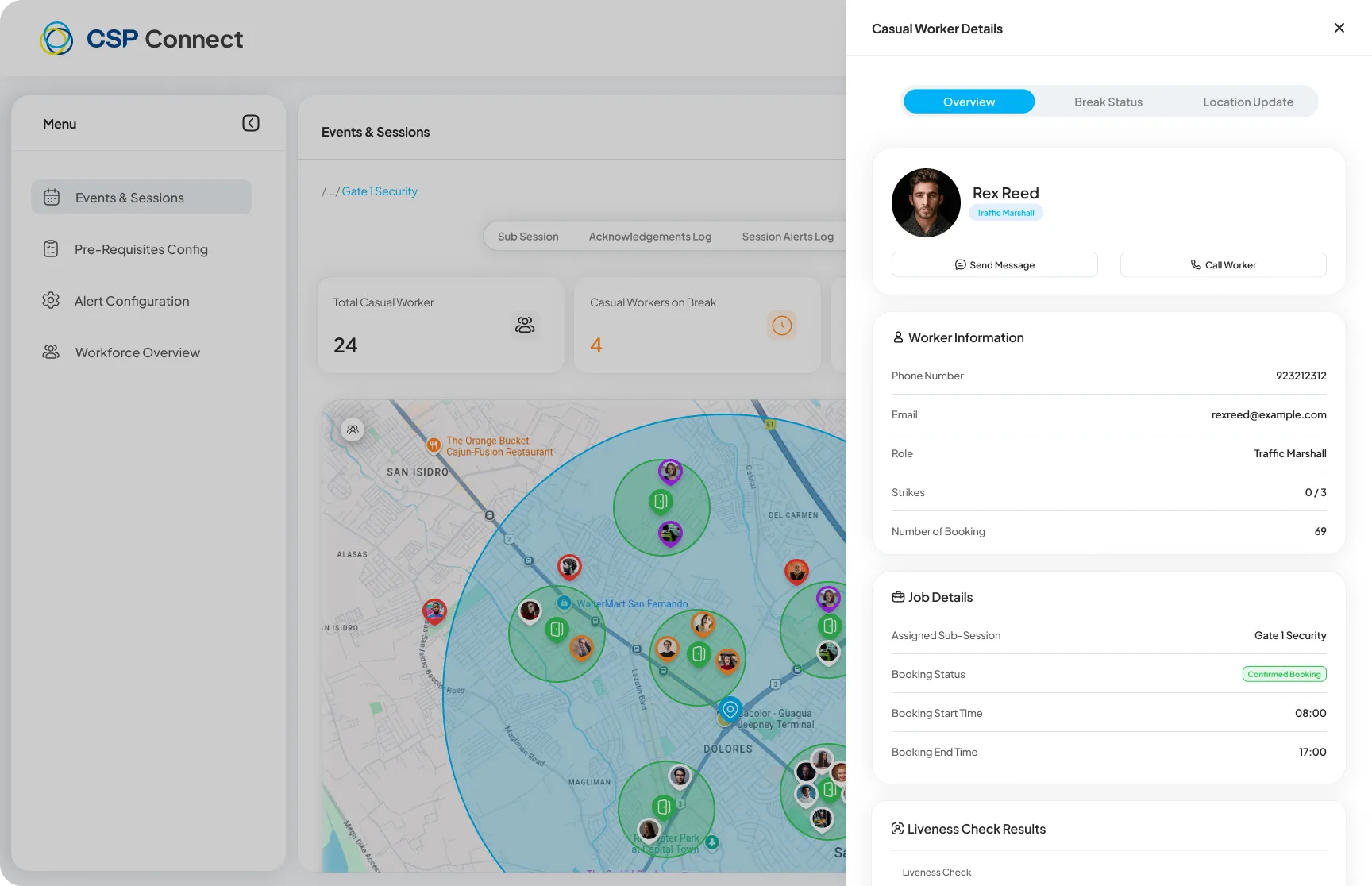
Task: Click the checklist icon beside Pre-Requisites Config
Action: [51, 249]
